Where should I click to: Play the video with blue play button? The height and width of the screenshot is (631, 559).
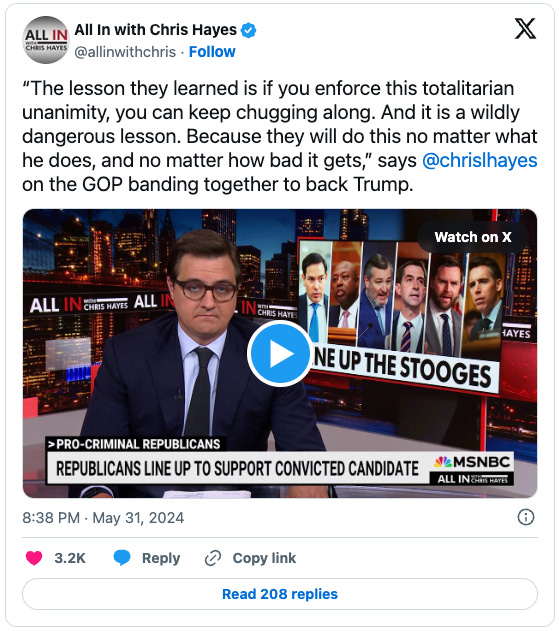(280, 354)
